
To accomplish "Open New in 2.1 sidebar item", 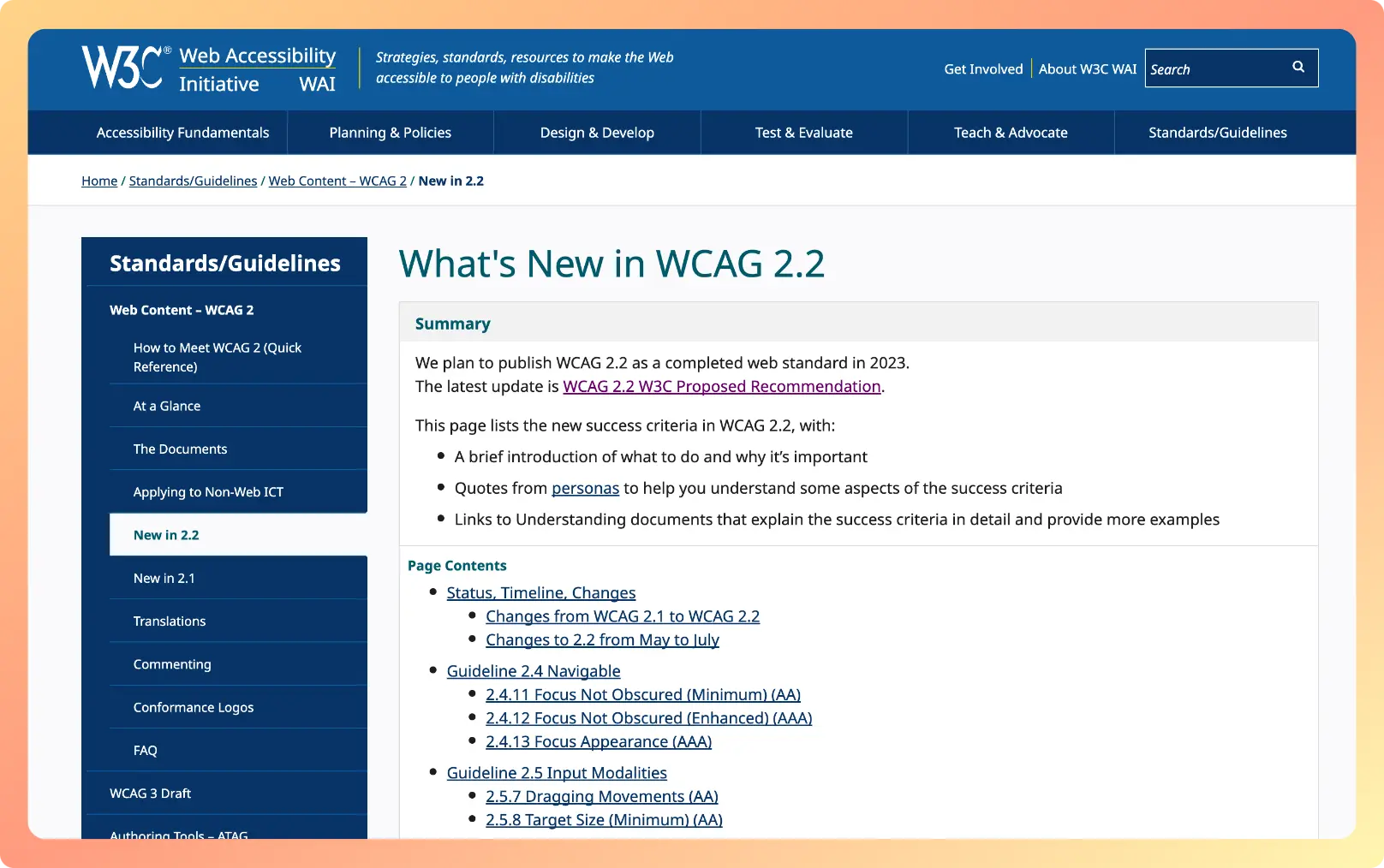I will point(164,579).
